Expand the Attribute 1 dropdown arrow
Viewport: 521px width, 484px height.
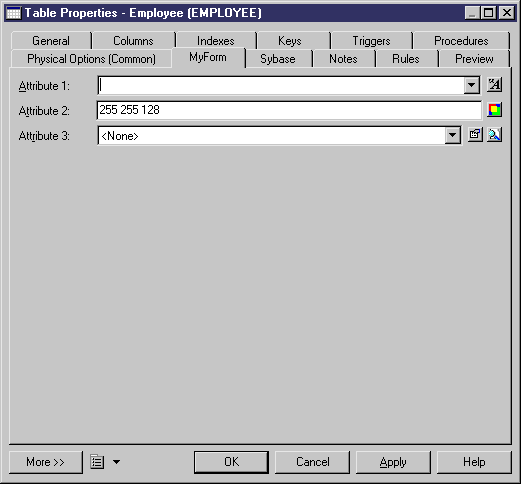pyautogui.click(x=471, y=85)
